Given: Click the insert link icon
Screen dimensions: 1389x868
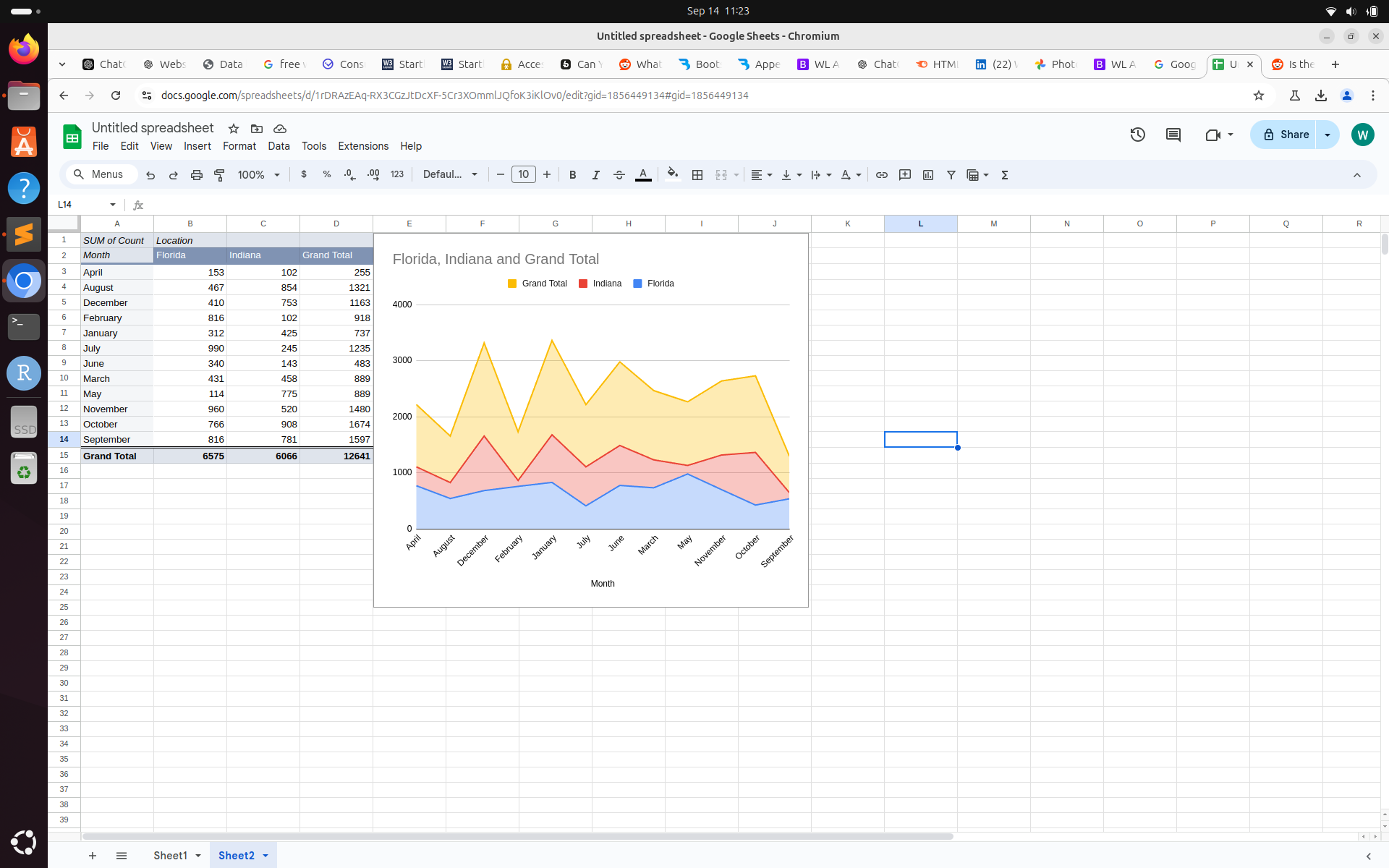Looking at the screenshot, I should tap(881, 175).
